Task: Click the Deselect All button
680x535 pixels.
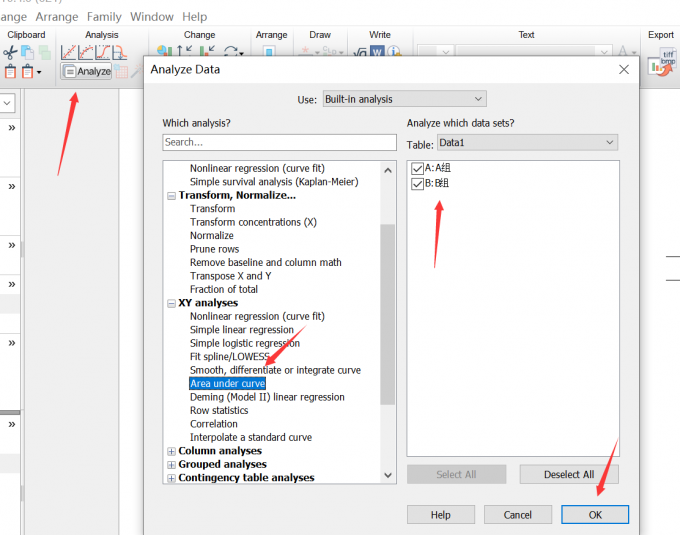Action: tap(568, 475)
